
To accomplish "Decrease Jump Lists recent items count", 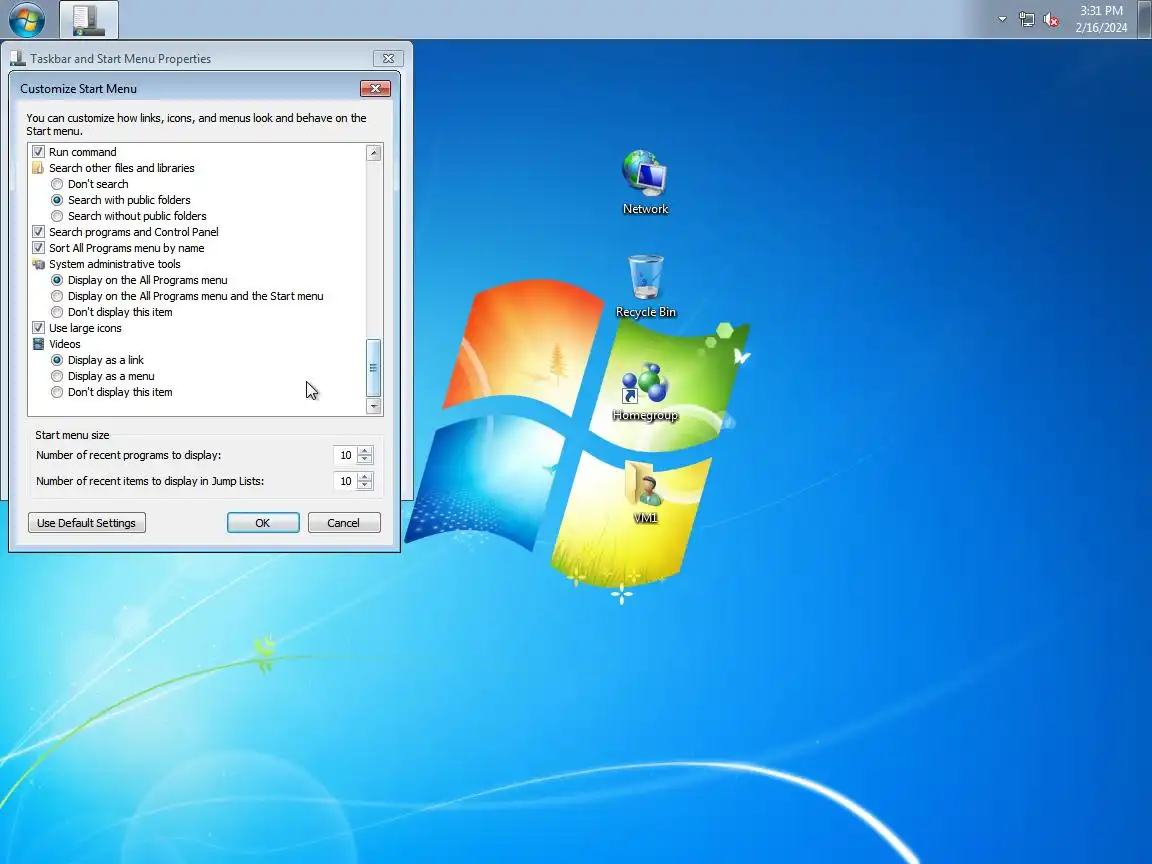I will click(x=364, y=486).
